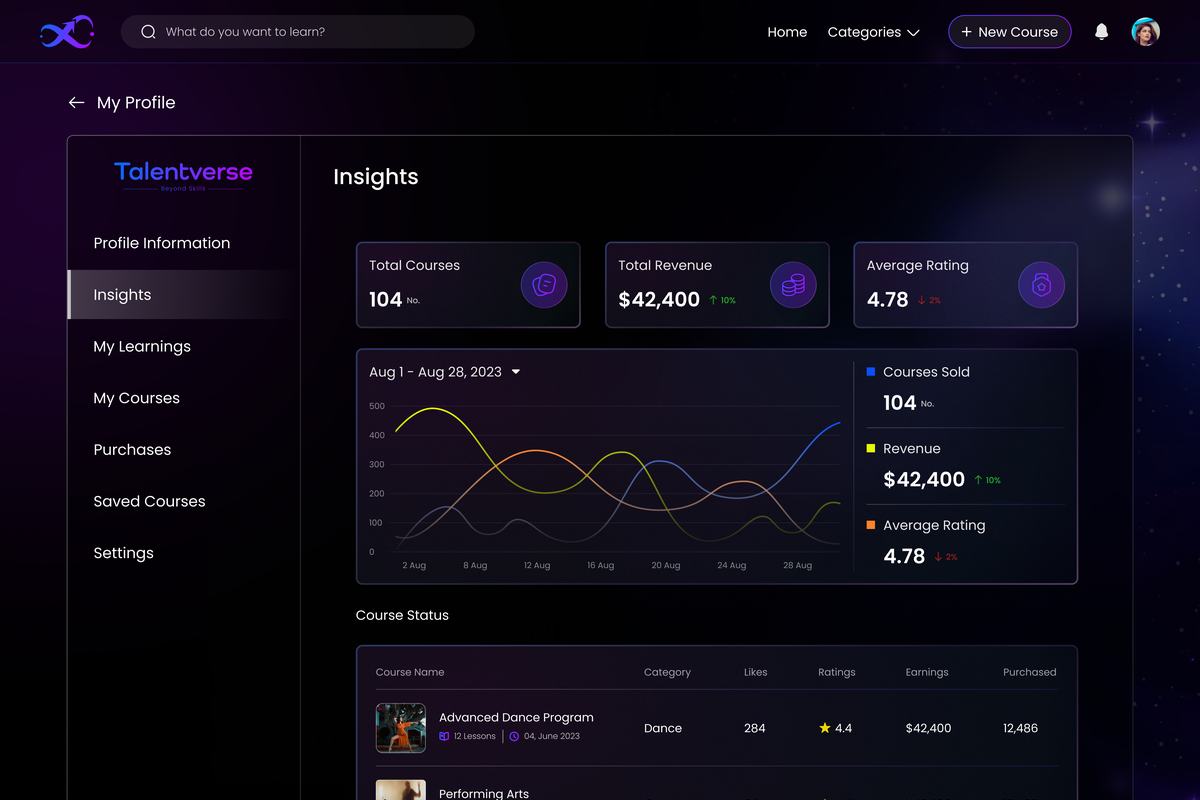This screenshot has width=1200, height=800.
Task: Expand the Aug 1 - Aug 28, 2023 date range
Action: (x=445, y=372)
